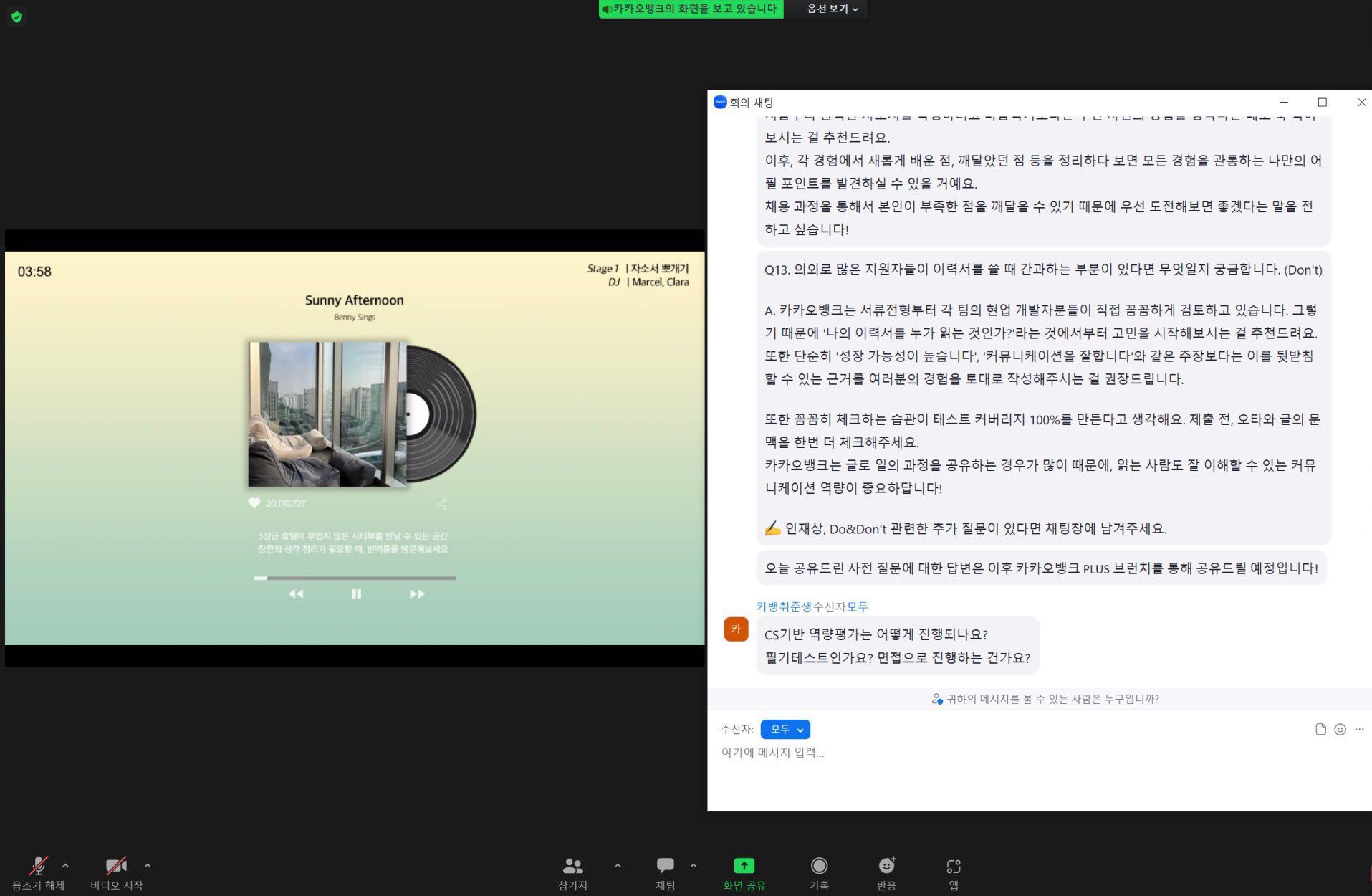Unmute microphone with 음소거 해제 button
Image resolution: width=1372 pixels, height=896 pixels.
tap(38, 873)
